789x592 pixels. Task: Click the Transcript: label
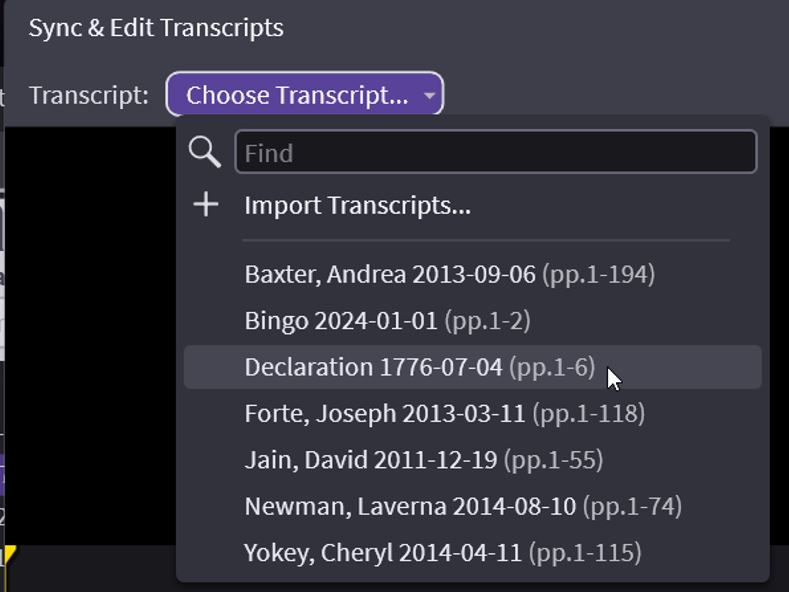tap(88, 96)
